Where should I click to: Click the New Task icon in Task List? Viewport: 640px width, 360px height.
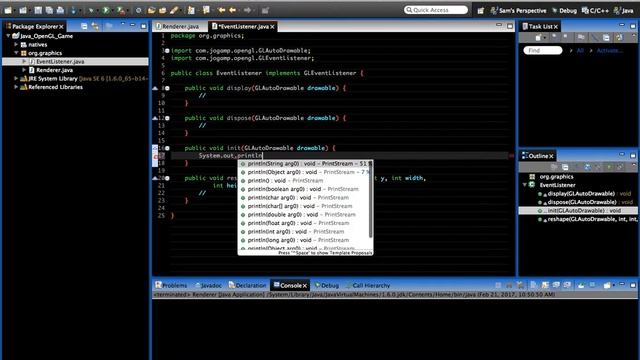(538, 38)
